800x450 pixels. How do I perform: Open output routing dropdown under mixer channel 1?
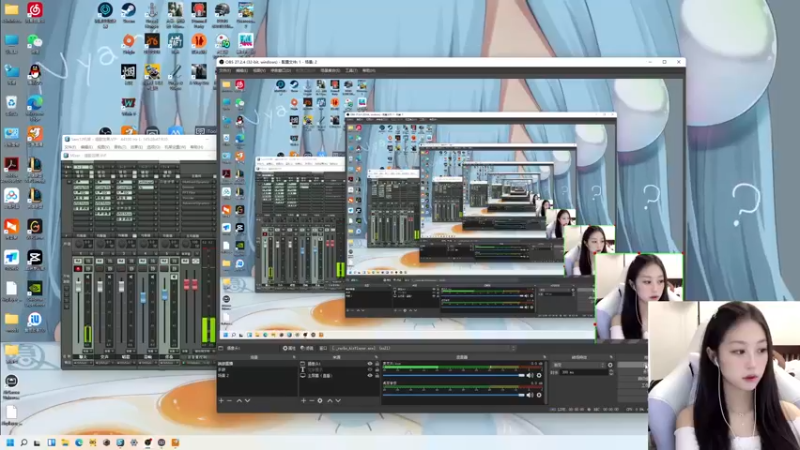(83, 363)
